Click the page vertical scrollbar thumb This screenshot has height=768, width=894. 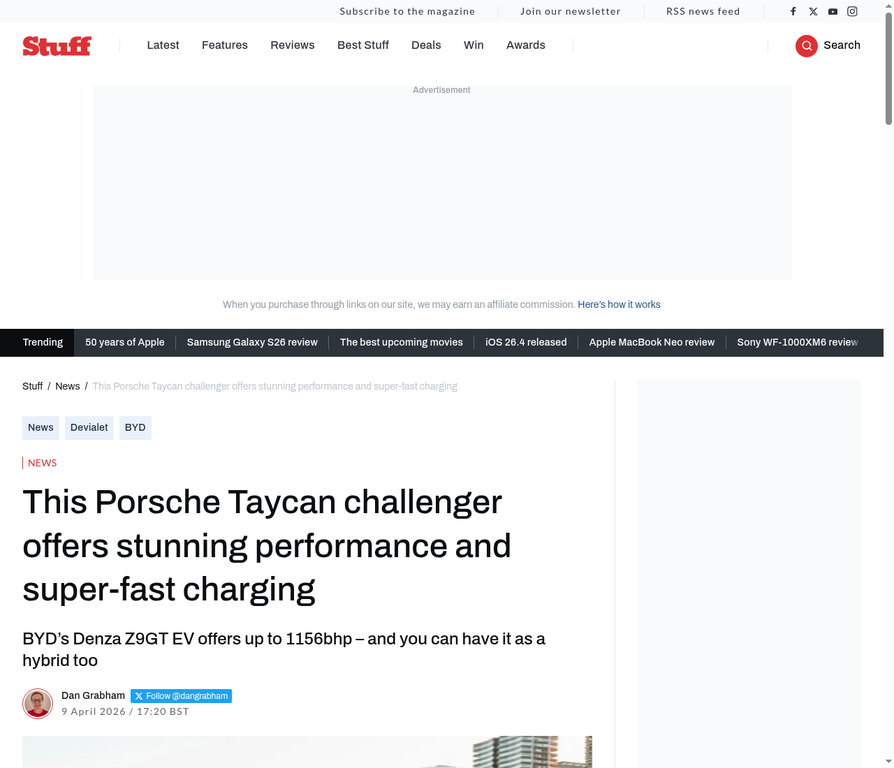point(888,68)
